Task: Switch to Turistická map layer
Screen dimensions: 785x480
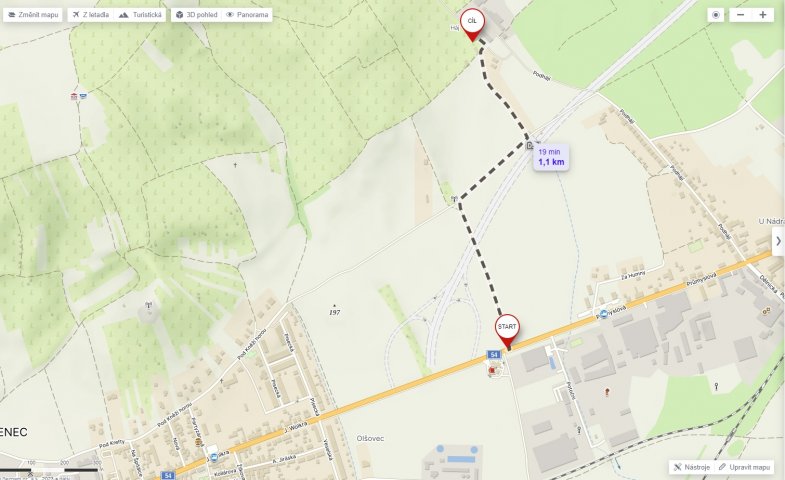Action: pos(141,15)
